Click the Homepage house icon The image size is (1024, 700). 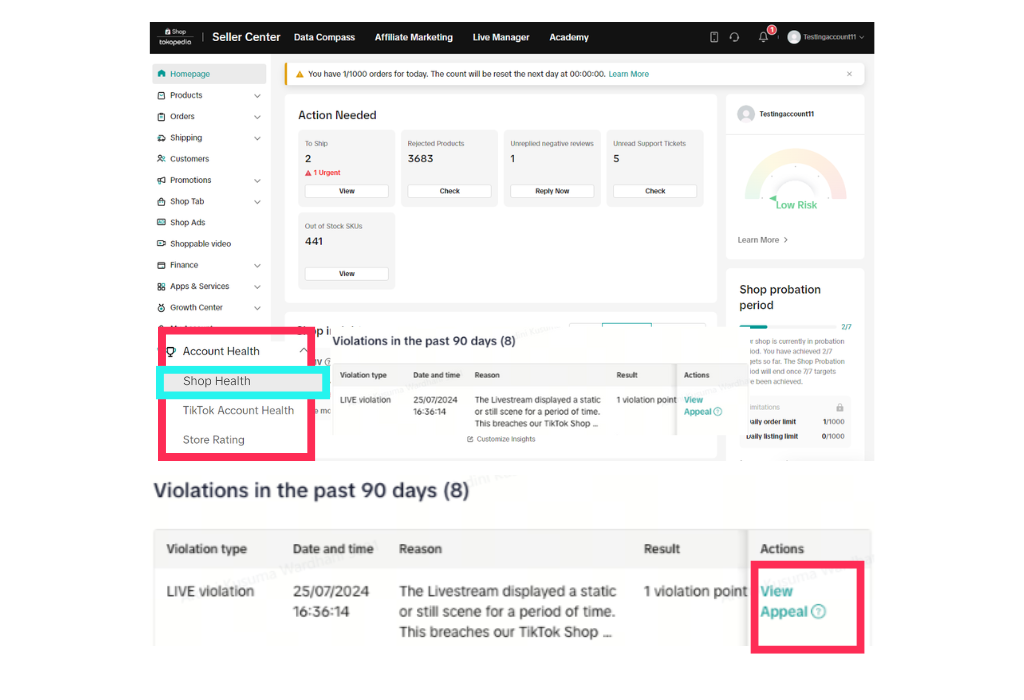(162, 74)
